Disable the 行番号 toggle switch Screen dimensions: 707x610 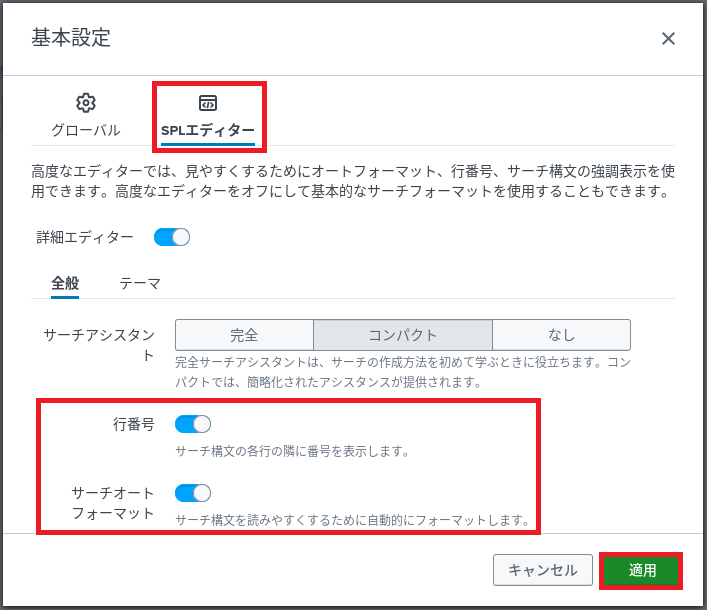[193, 424]
